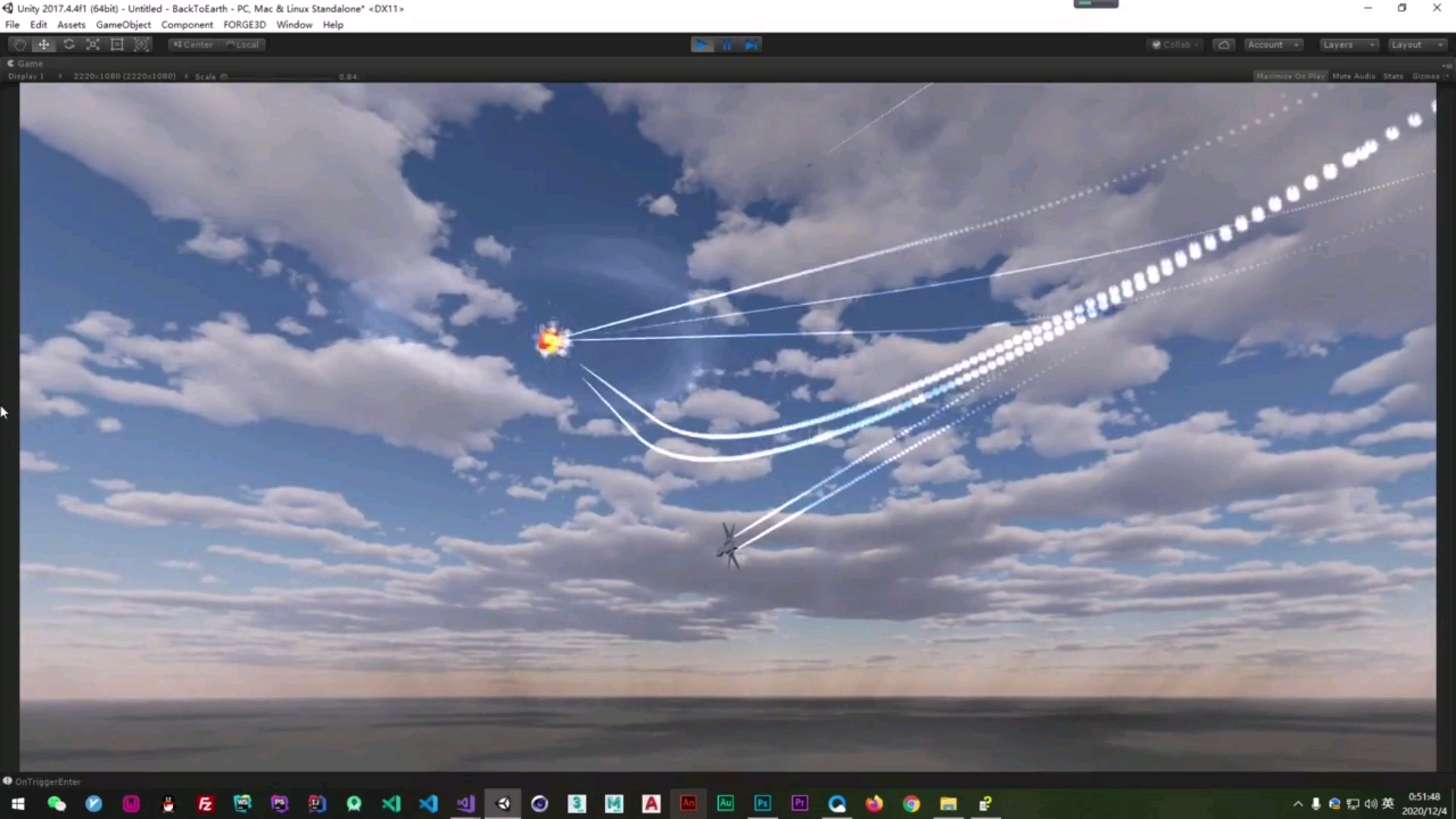This screenshot has height=819, width=1456.
Task: Toggle the Stats overlay
Action: coord(1394,76)
